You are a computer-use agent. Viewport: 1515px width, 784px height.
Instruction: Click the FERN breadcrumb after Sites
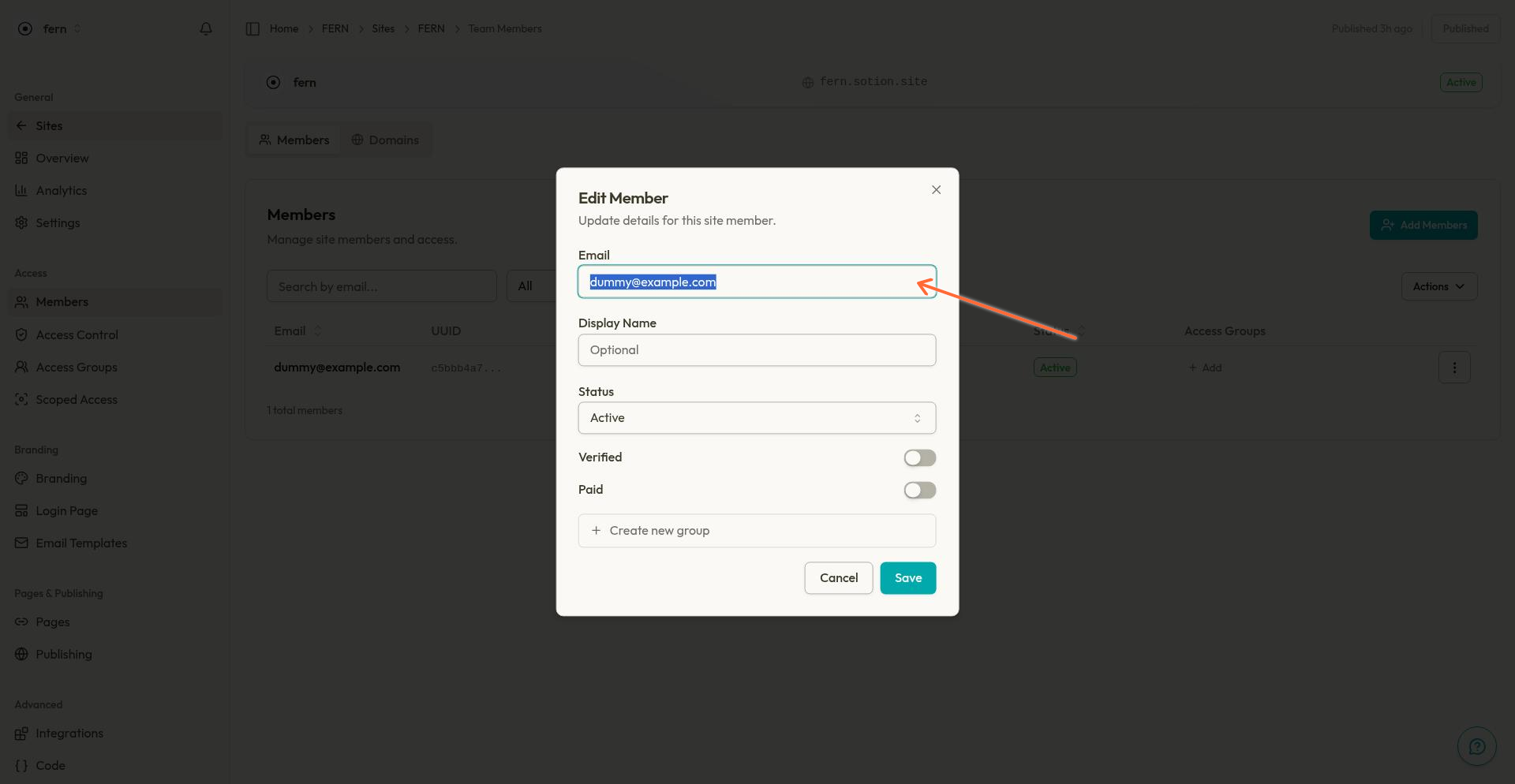click(431, 28)
